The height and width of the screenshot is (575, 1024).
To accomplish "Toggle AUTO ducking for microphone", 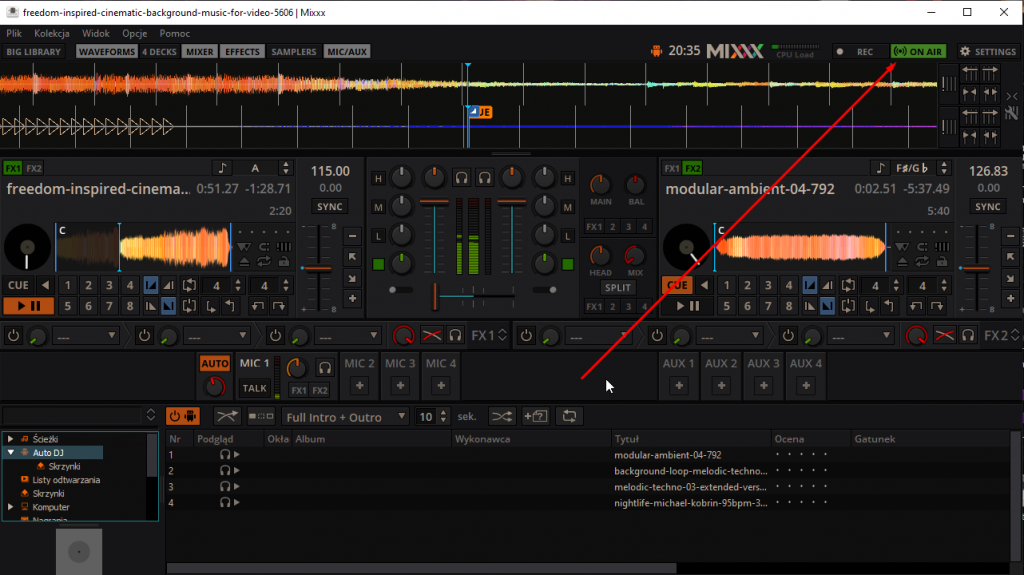I will [x=215, y=363].
